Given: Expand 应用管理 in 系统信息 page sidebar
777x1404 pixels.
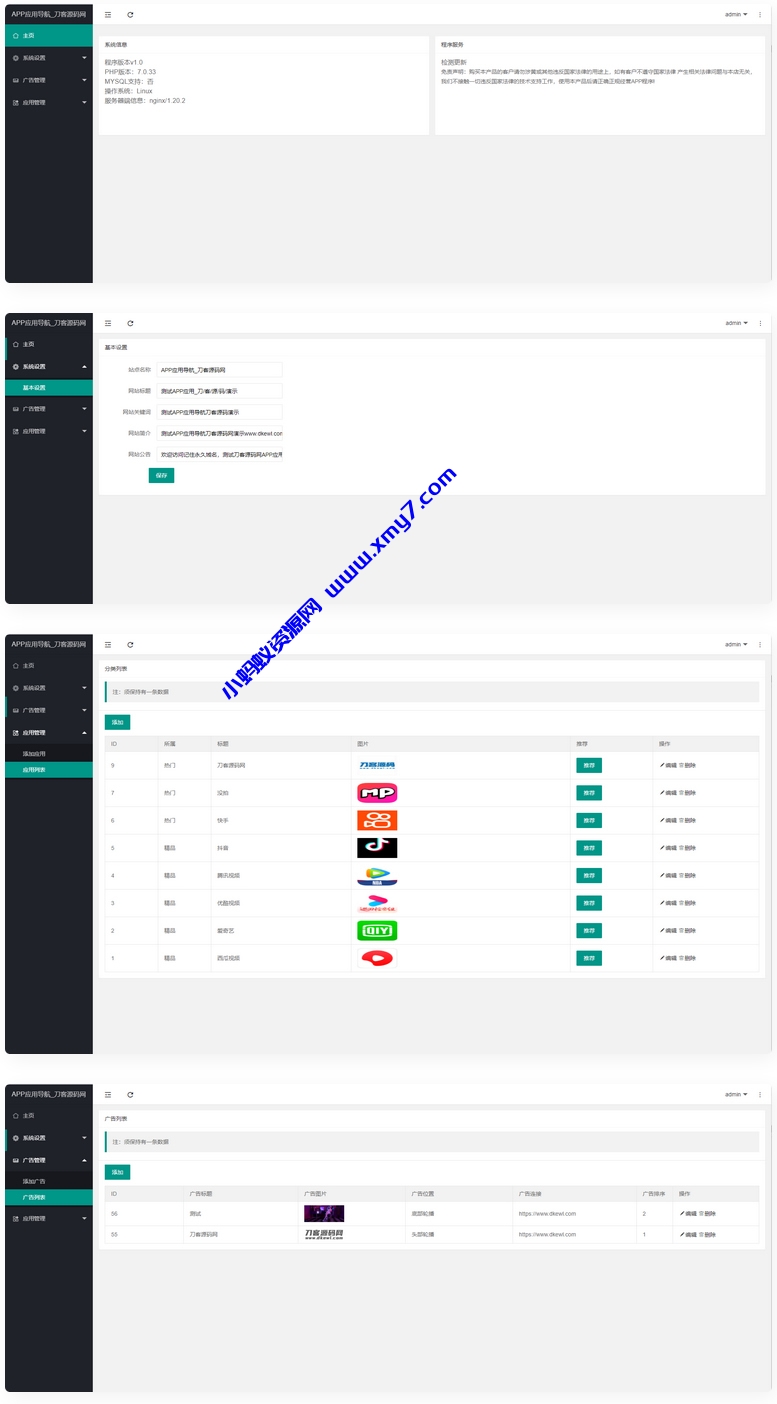Looking at the screenshot, I should coord(49,103).
